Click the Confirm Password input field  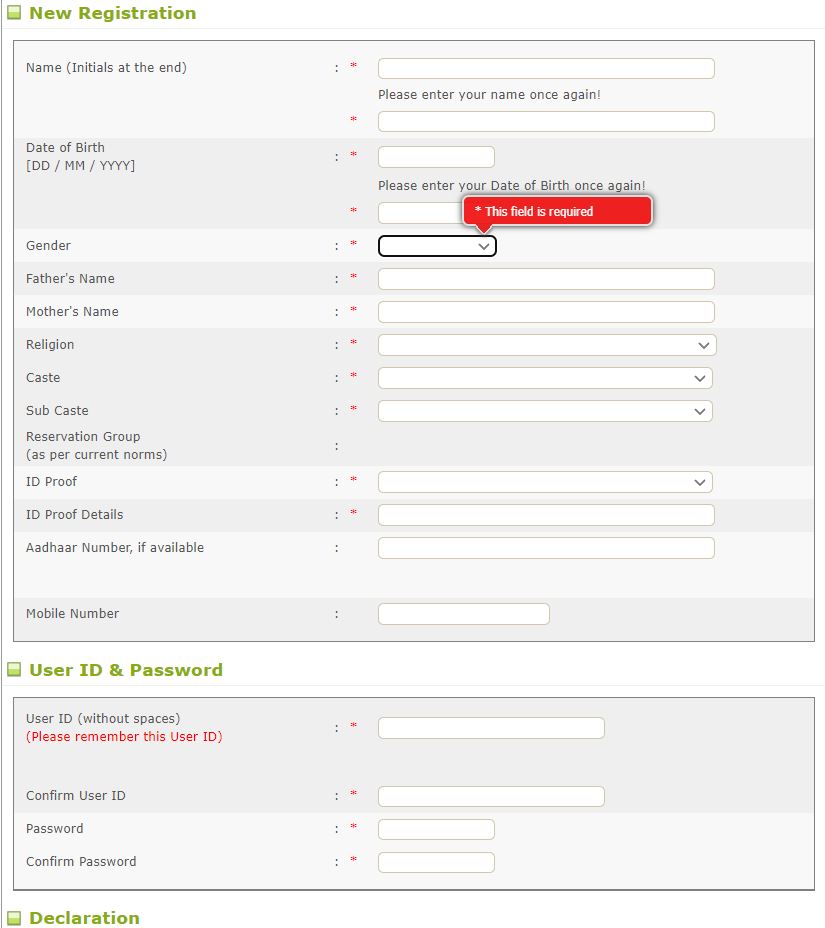(x=436, y=861)
